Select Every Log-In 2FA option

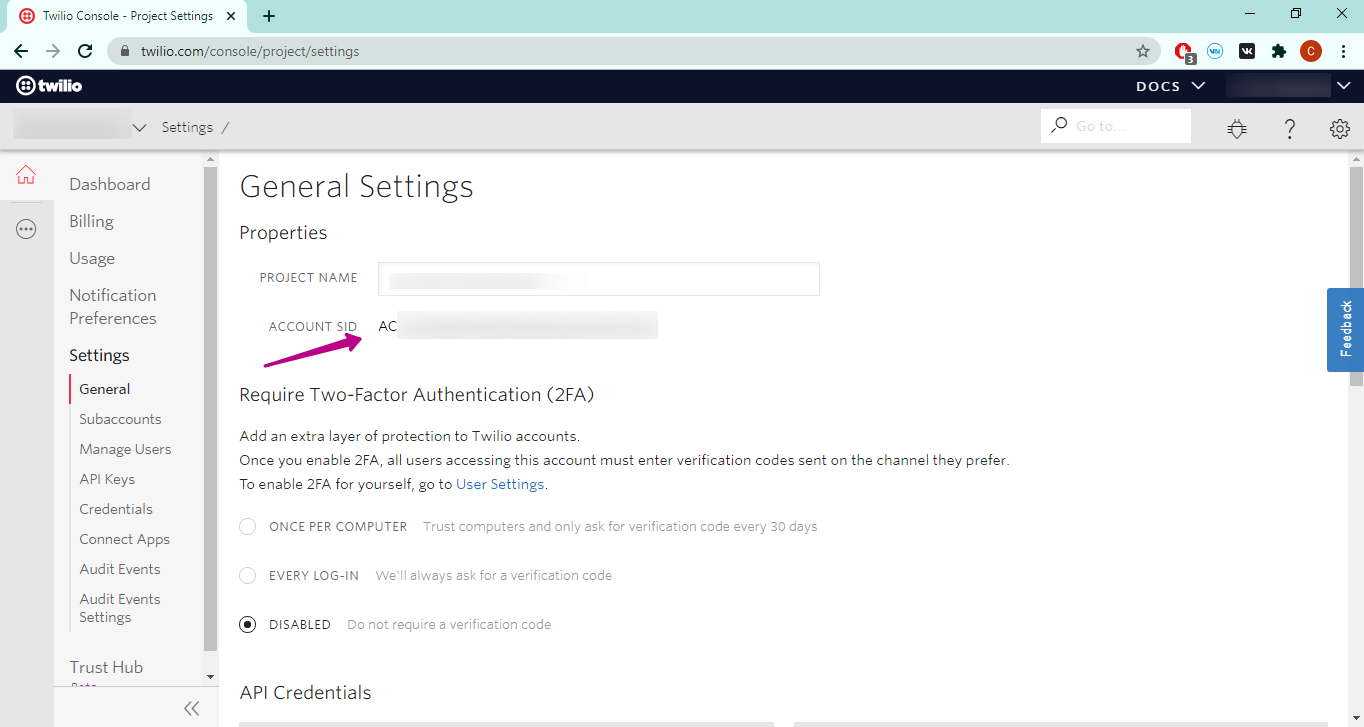pyautogui.click(x=248, y=575)
